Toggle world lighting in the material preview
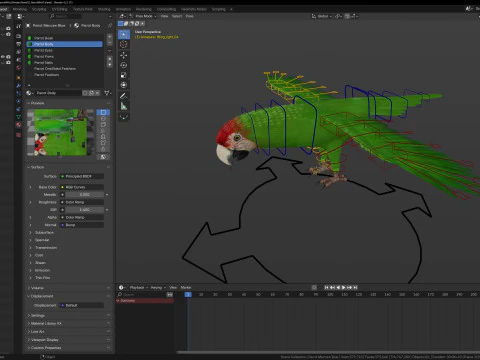 click(103, 157)
